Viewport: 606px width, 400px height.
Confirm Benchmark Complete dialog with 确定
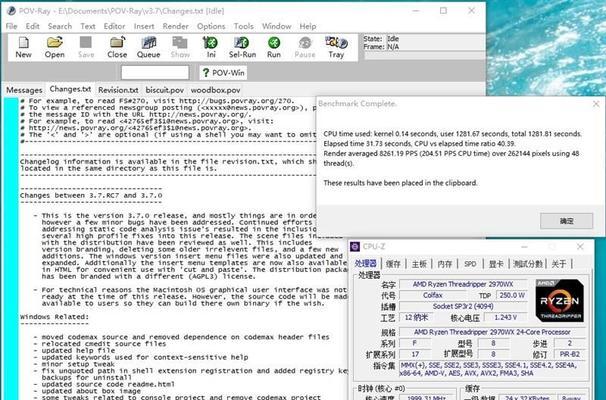pyautogui.click(x=566, y=221)
